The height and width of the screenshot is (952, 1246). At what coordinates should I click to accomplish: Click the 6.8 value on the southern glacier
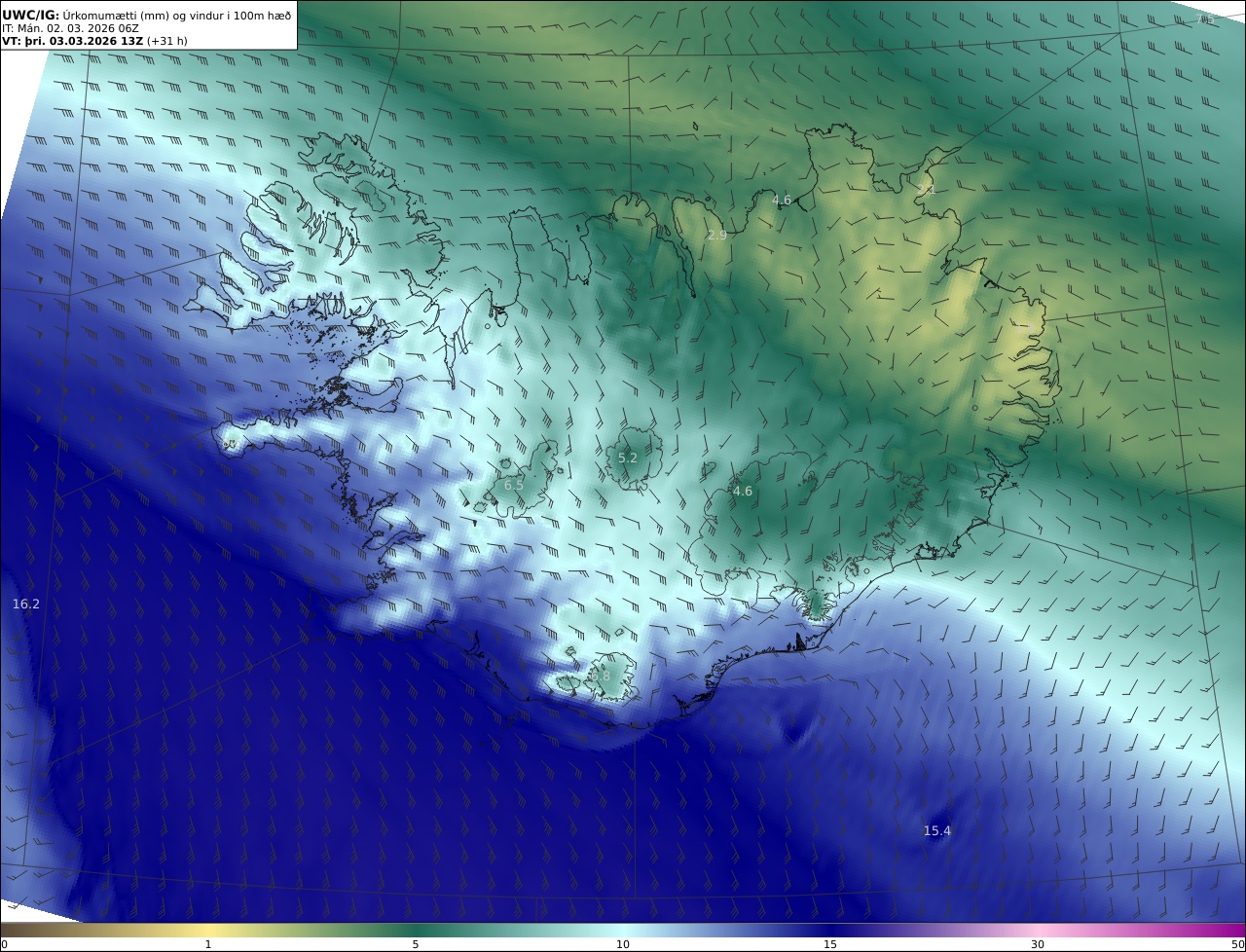pyautogui.click(x=601, y=677)
